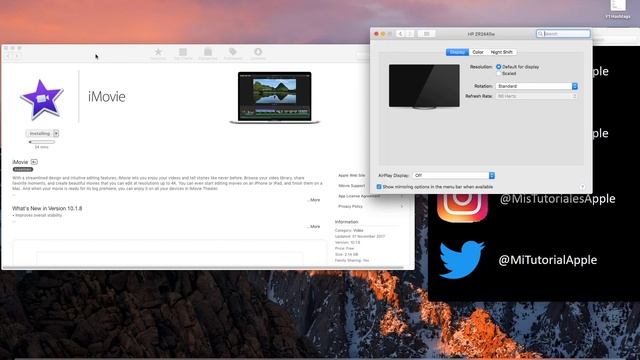
Task: Open the Privacy Policy link
Action: coord(350,207)
